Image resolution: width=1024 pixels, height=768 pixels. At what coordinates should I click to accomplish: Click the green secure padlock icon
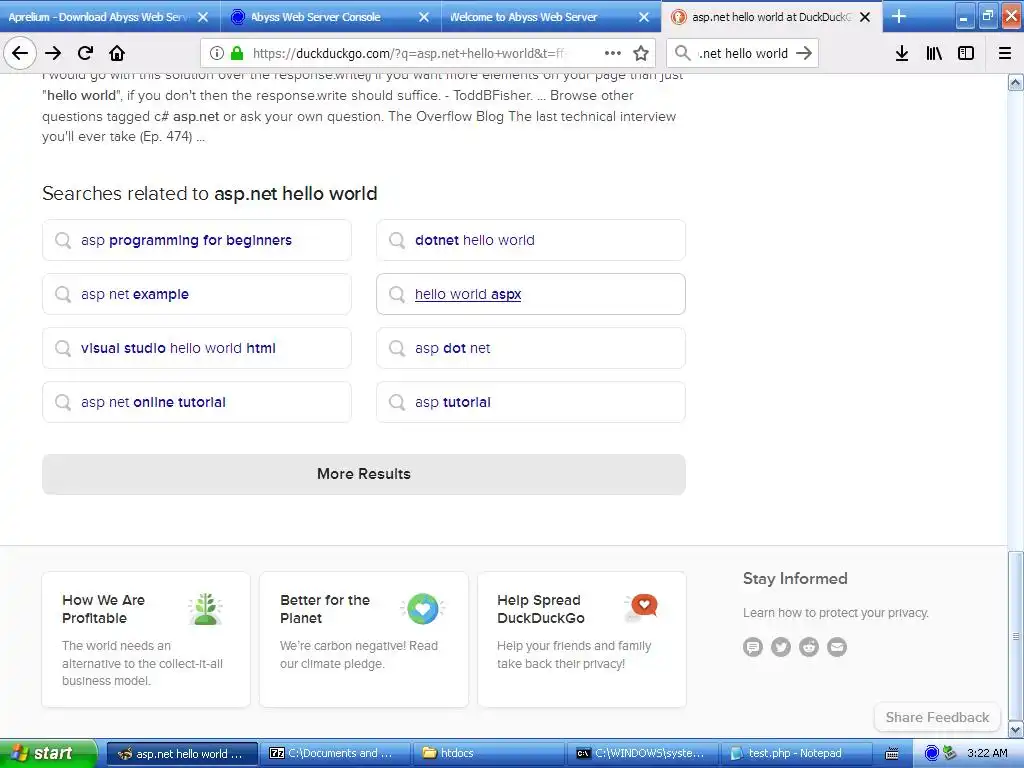[237, 53]
